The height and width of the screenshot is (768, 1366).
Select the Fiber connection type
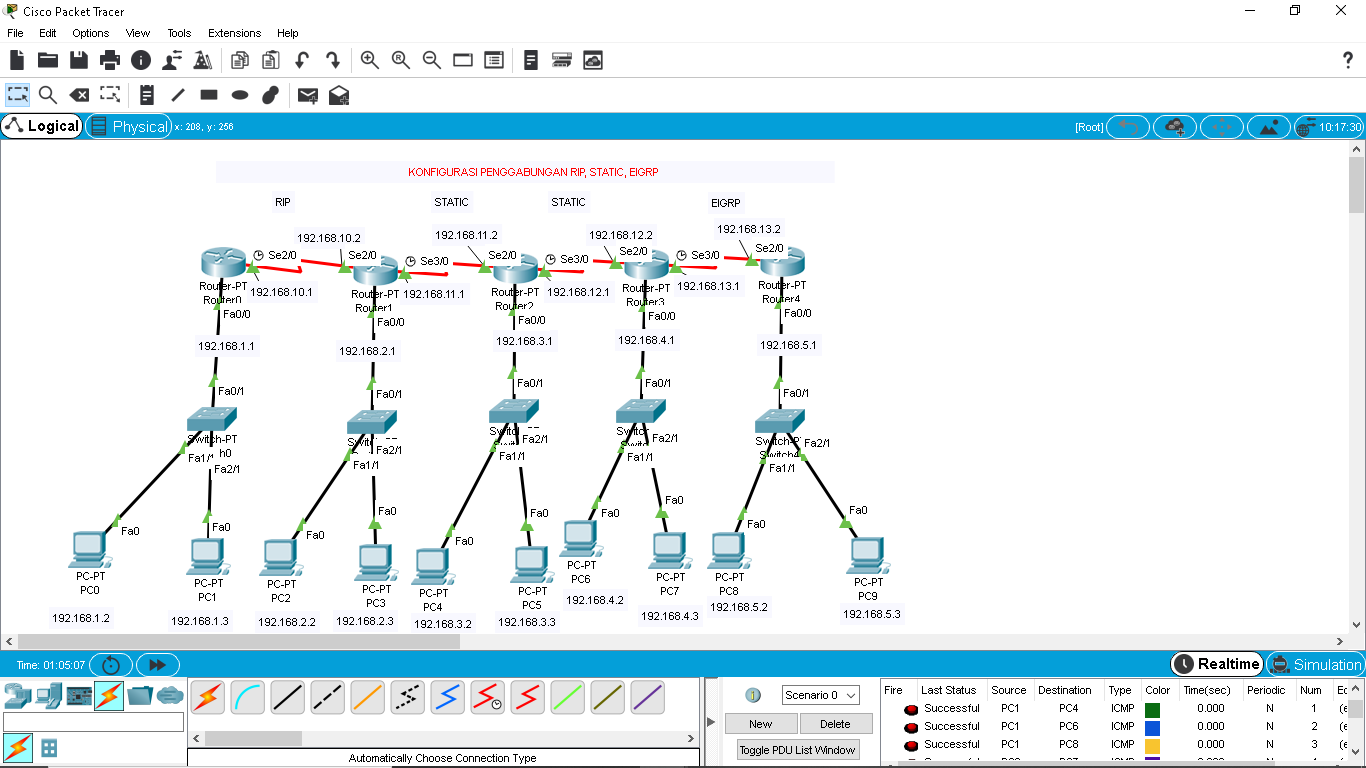coord(367,697)
